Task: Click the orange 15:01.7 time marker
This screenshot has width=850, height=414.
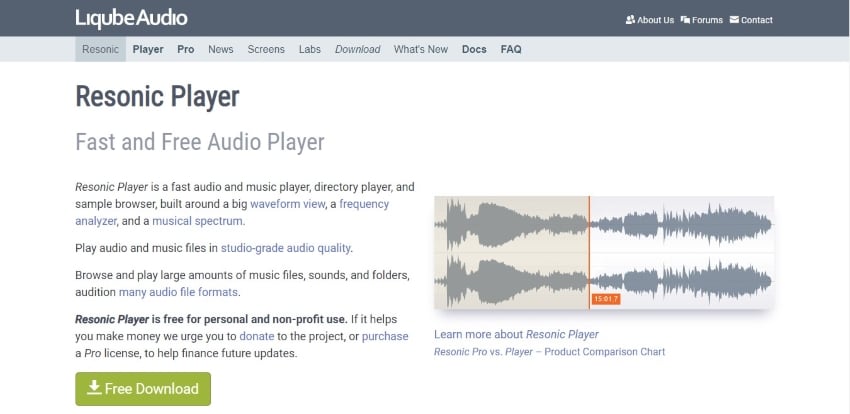Action: point(606,299)
